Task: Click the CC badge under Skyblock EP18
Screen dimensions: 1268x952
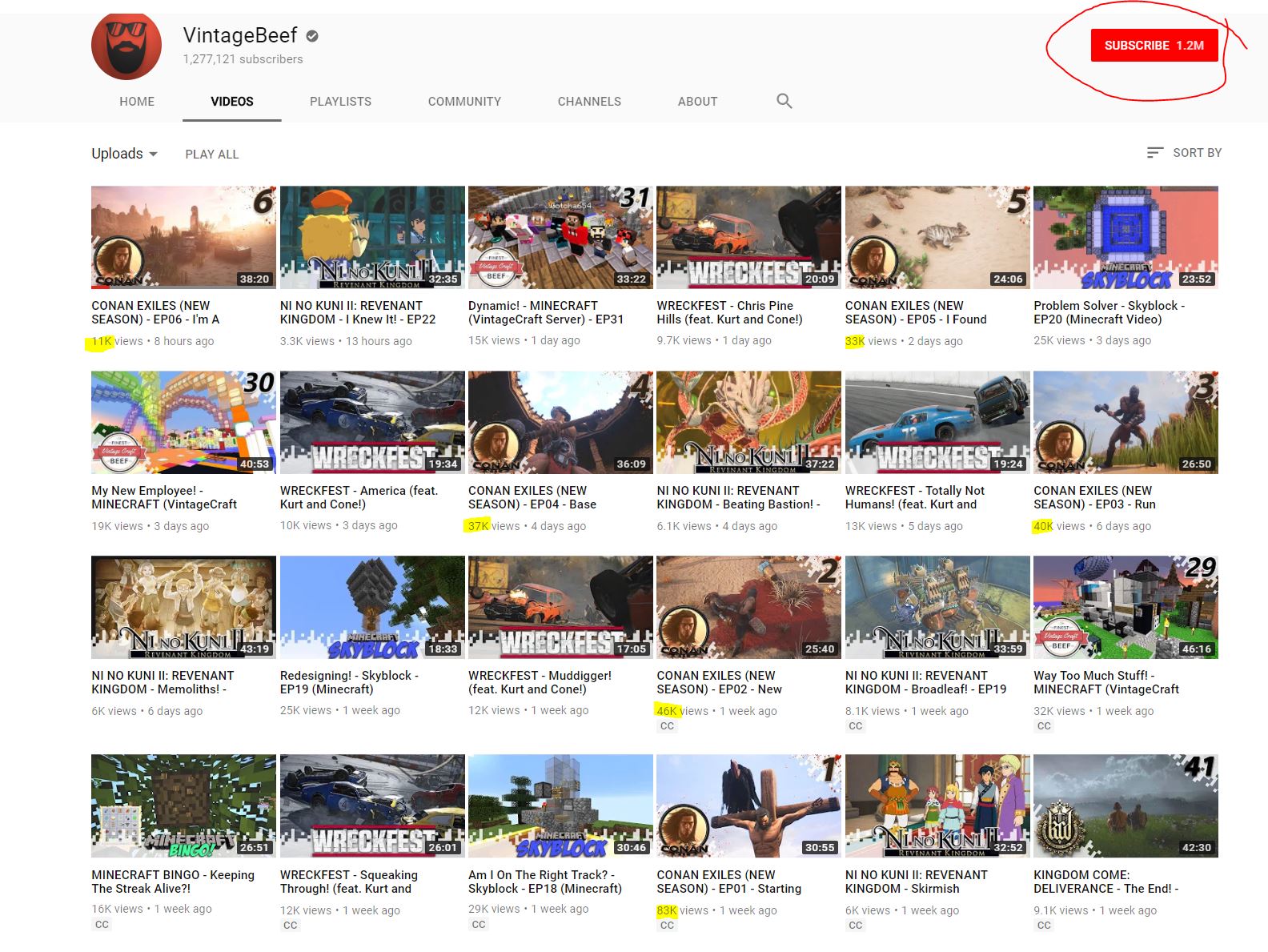Action: point(479,924)
